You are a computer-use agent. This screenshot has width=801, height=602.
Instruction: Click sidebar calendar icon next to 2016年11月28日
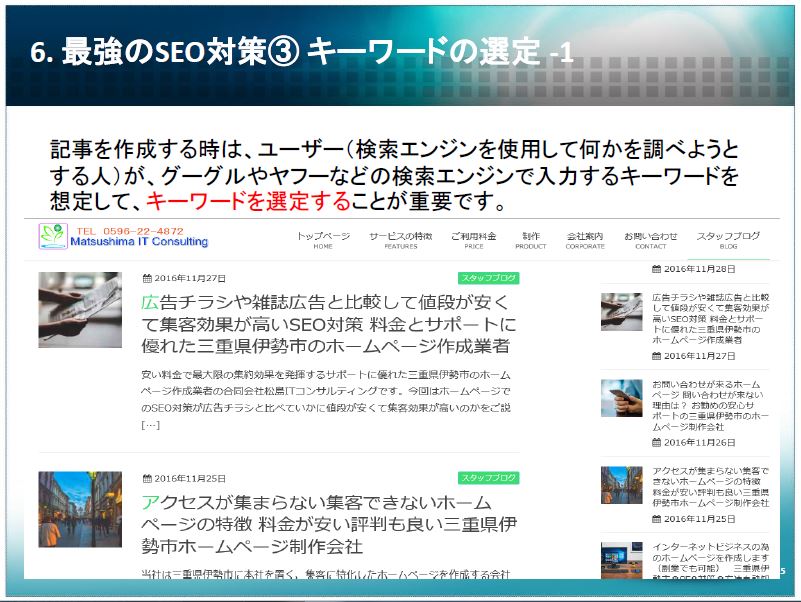coord(656,270)
